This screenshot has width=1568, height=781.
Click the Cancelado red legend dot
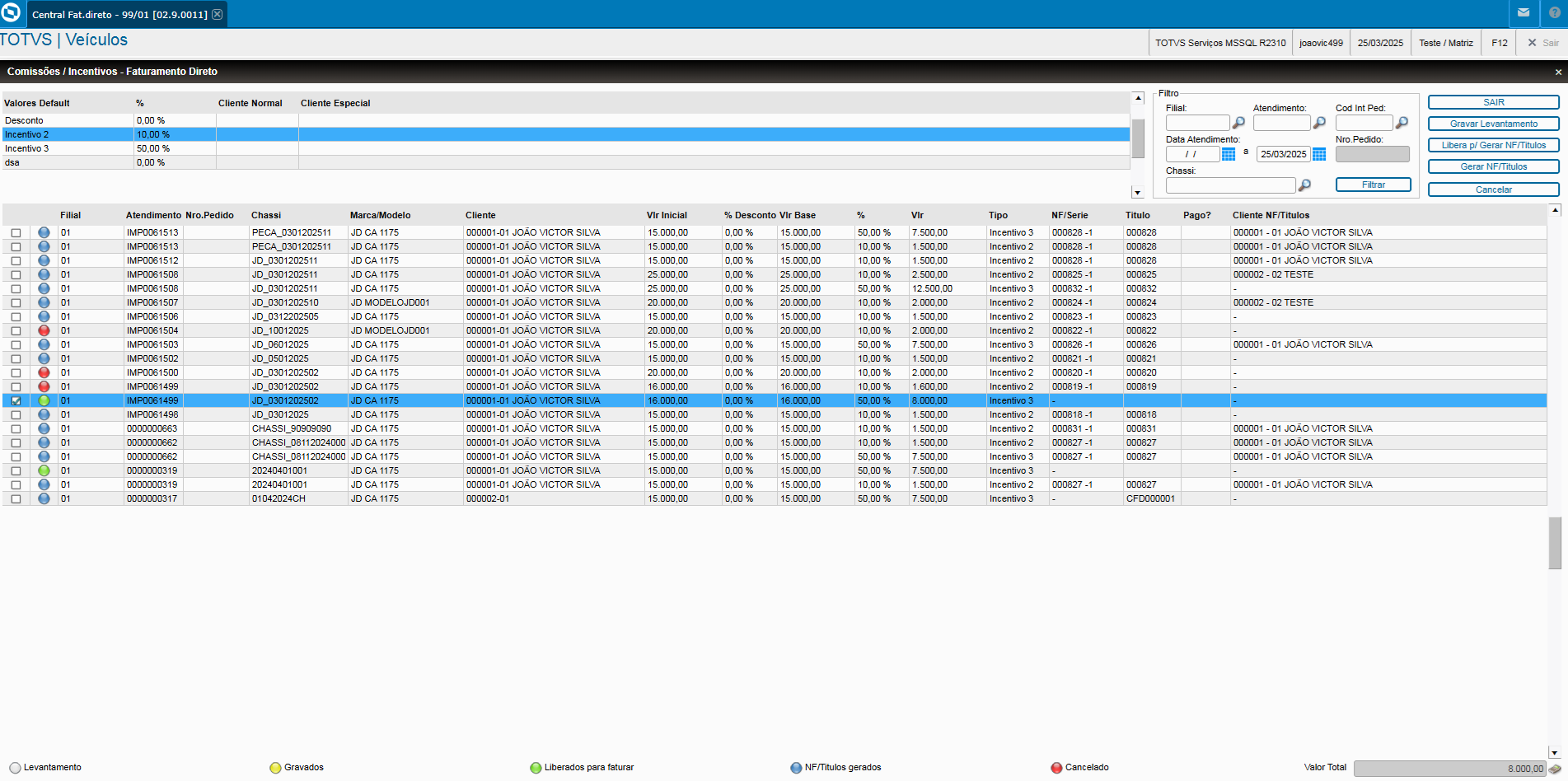click(1056, 768)
